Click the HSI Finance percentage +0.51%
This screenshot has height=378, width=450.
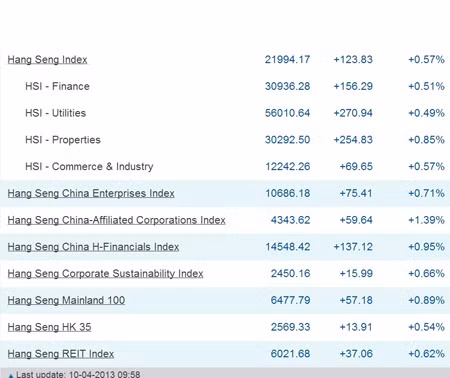(x=427, y=86)
